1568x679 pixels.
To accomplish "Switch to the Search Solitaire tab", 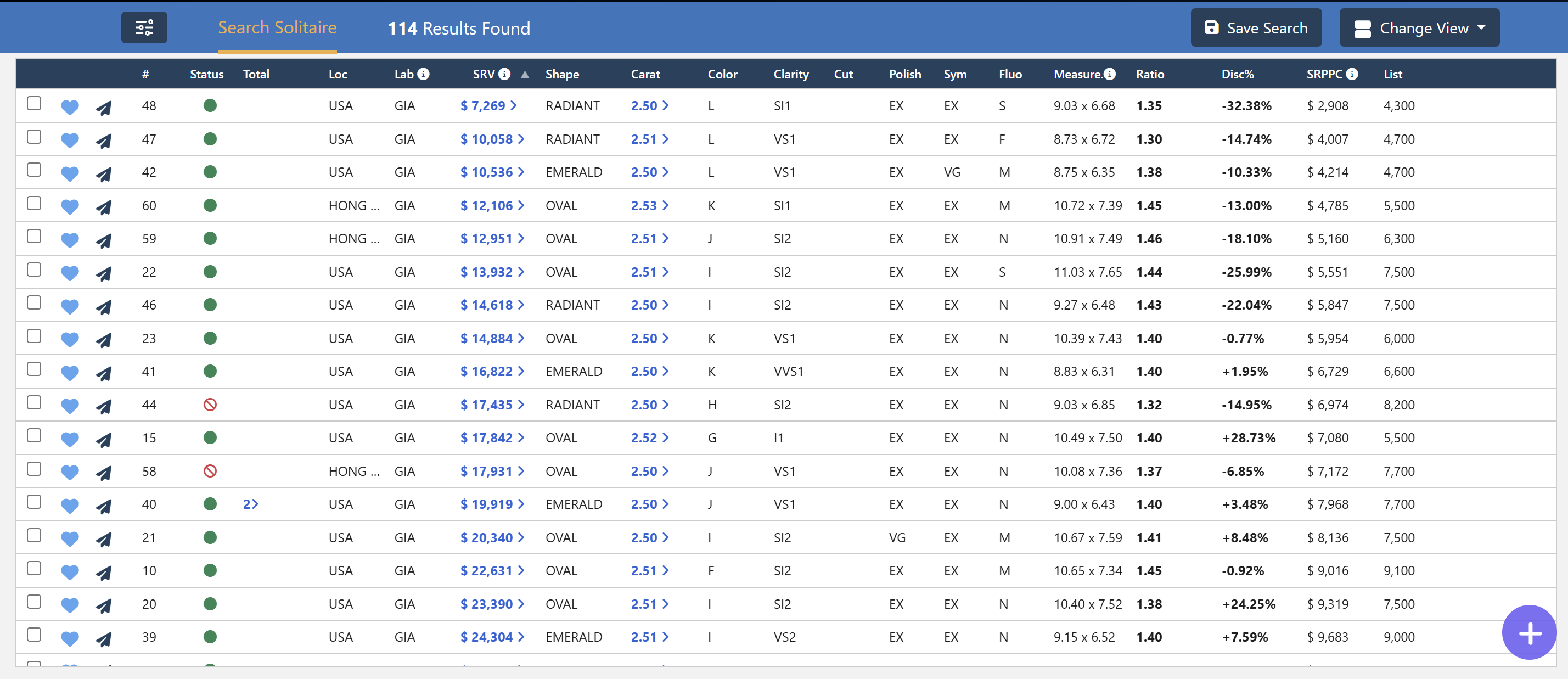I will pos(278,27).
